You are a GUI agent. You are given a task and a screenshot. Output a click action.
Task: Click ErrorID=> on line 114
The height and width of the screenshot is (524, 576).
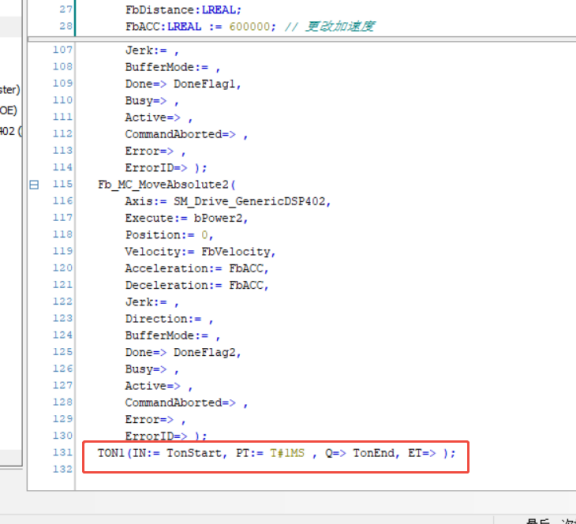[x=156, y=168]
